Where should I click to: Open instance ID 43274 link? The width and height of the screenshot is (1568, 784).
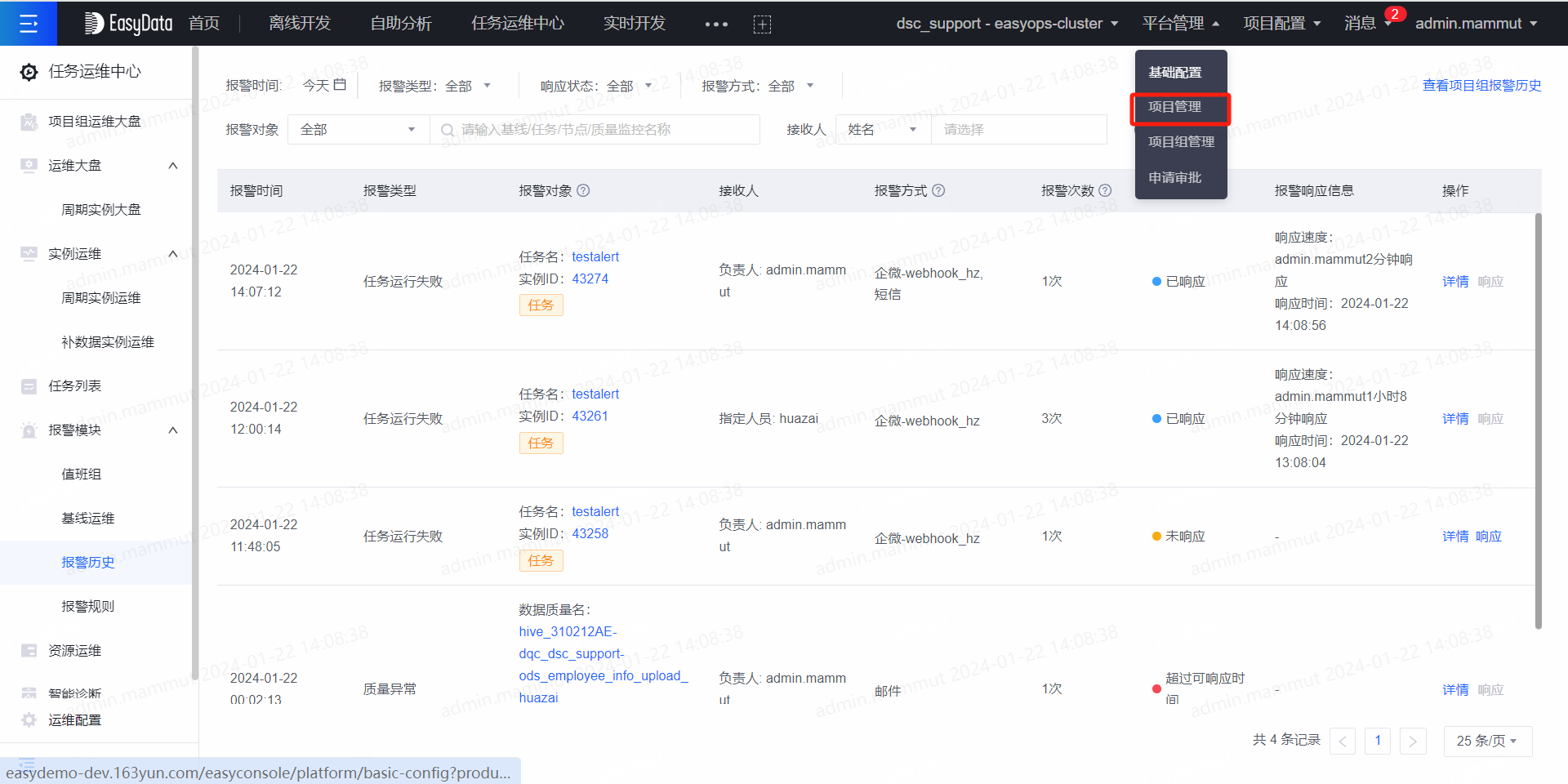coord(590,278)
